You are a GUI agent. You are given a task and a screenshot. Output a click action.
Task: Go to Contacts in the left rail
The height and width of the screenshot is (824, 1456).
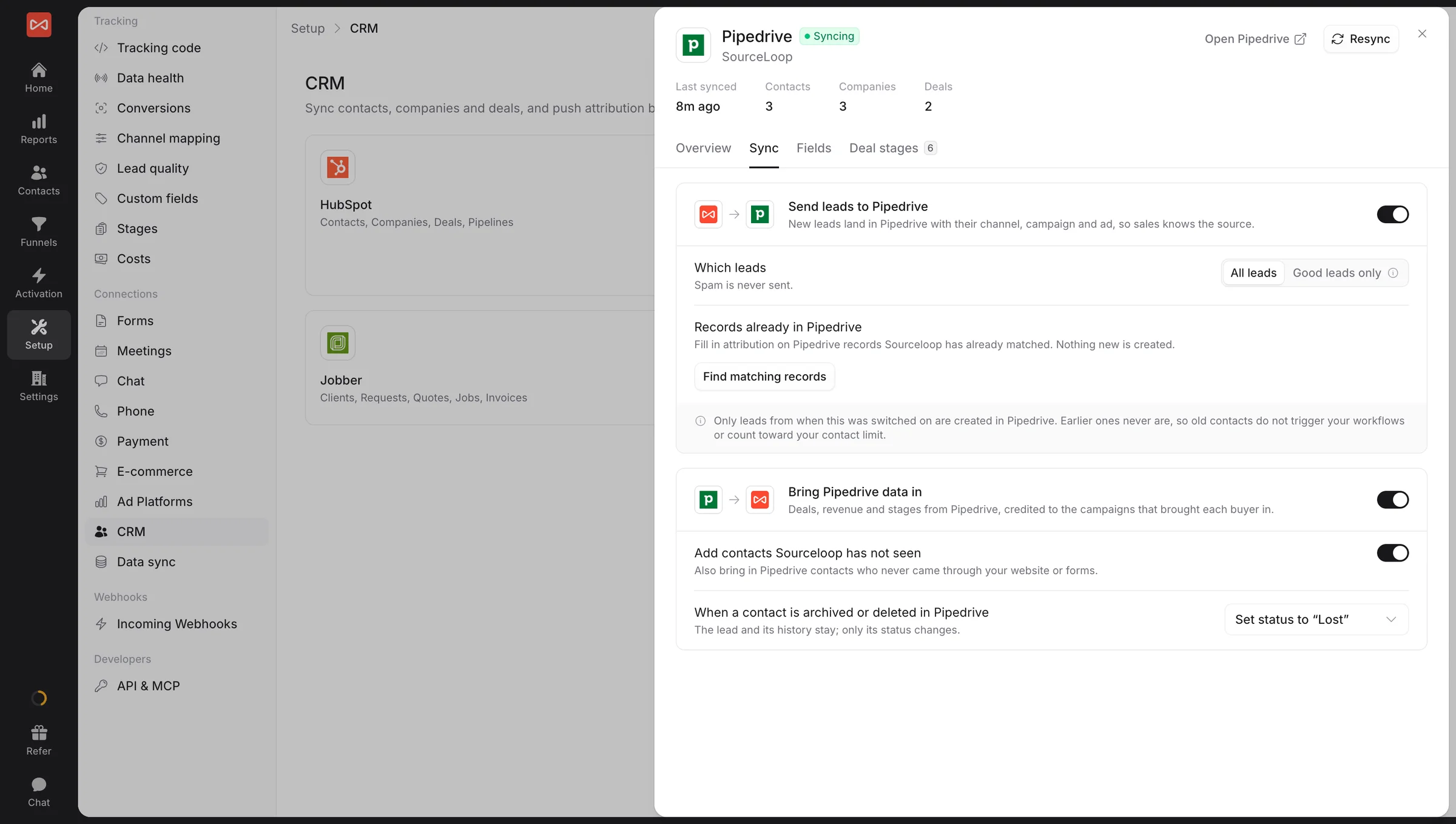tap(39, 181)
